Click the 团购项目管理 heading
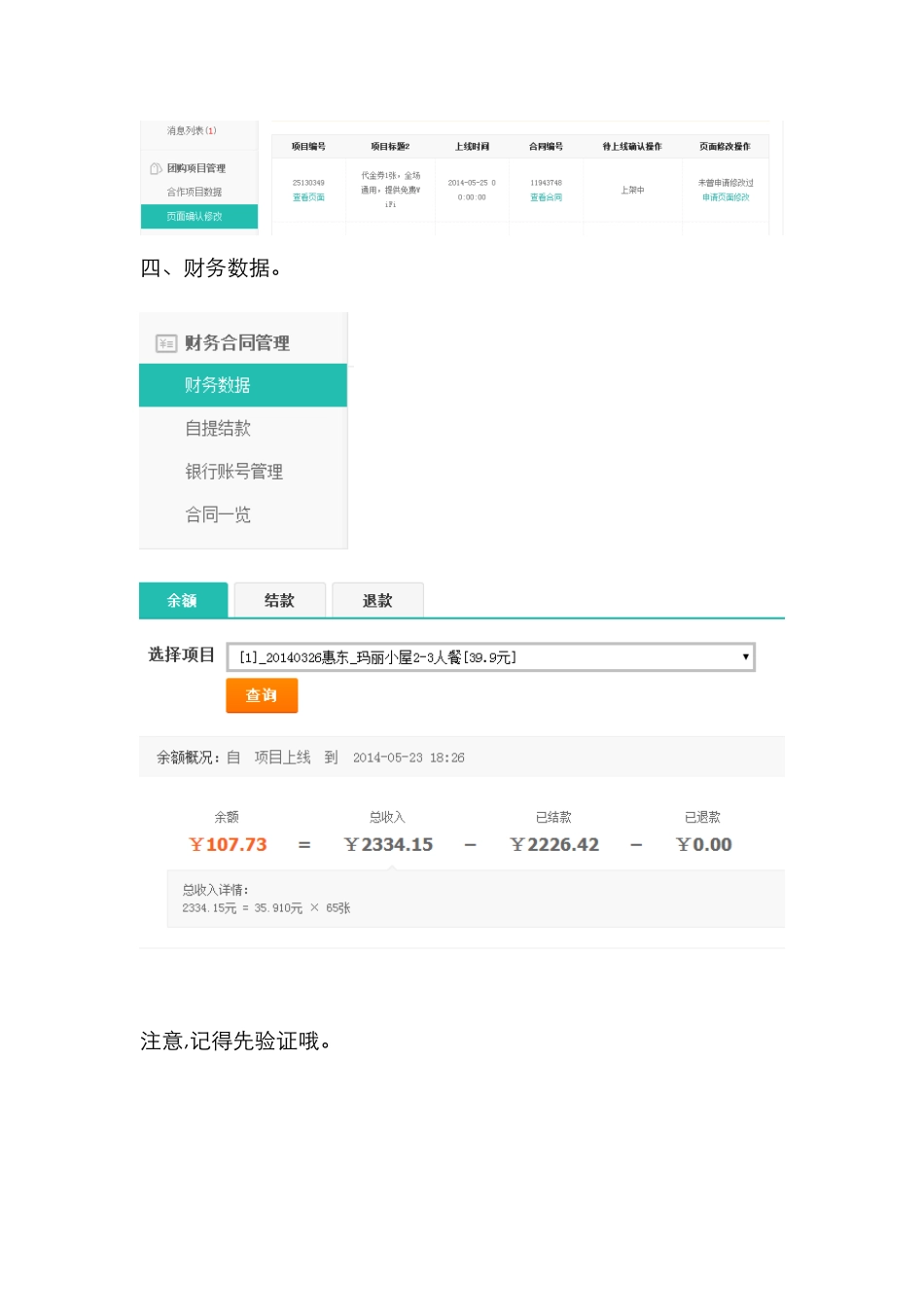 point(195,168)
